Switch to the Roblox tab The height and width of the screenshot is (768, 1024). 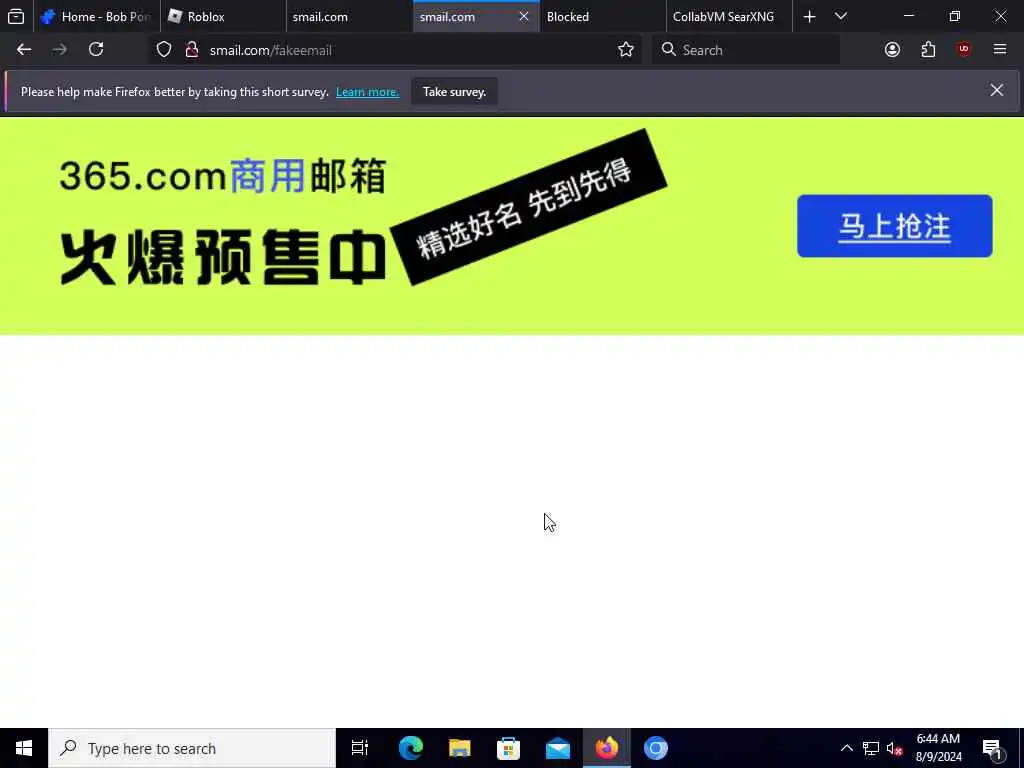223,16
